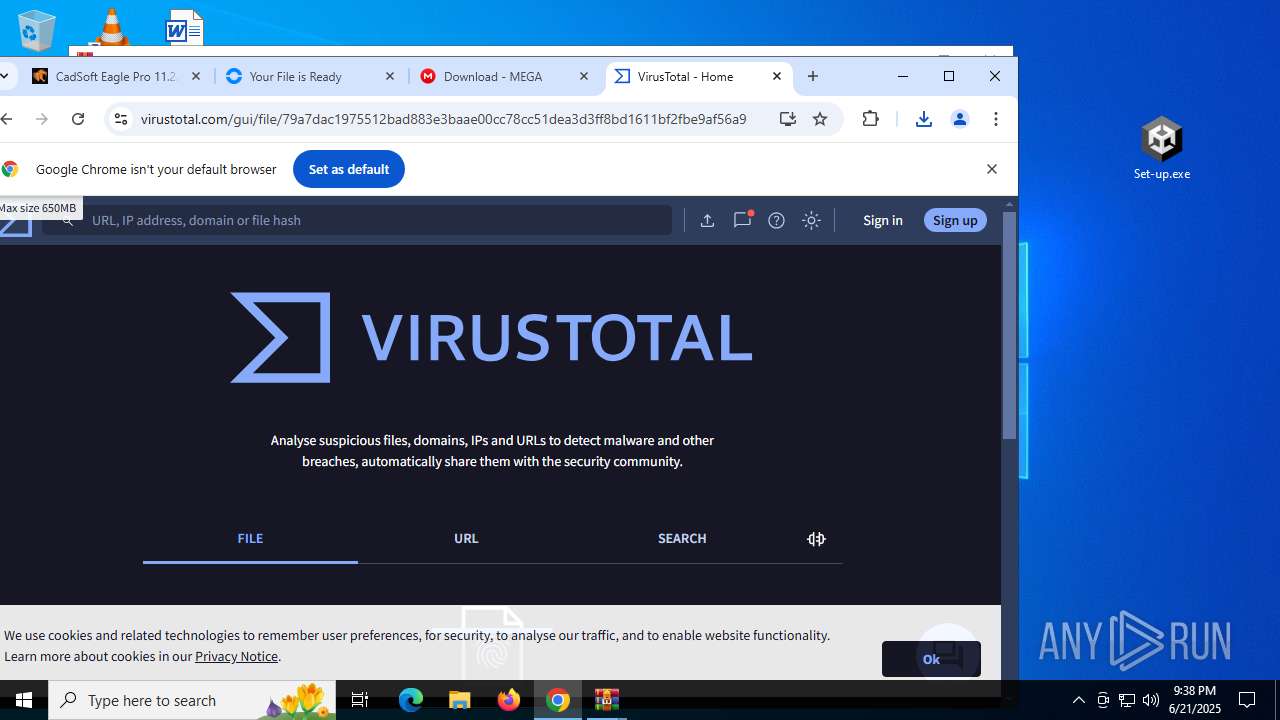The height and width of the screenshot is (720, 1280).
Task: Close the CadSoft Eagle Pro tab
Action: (196, 76)
